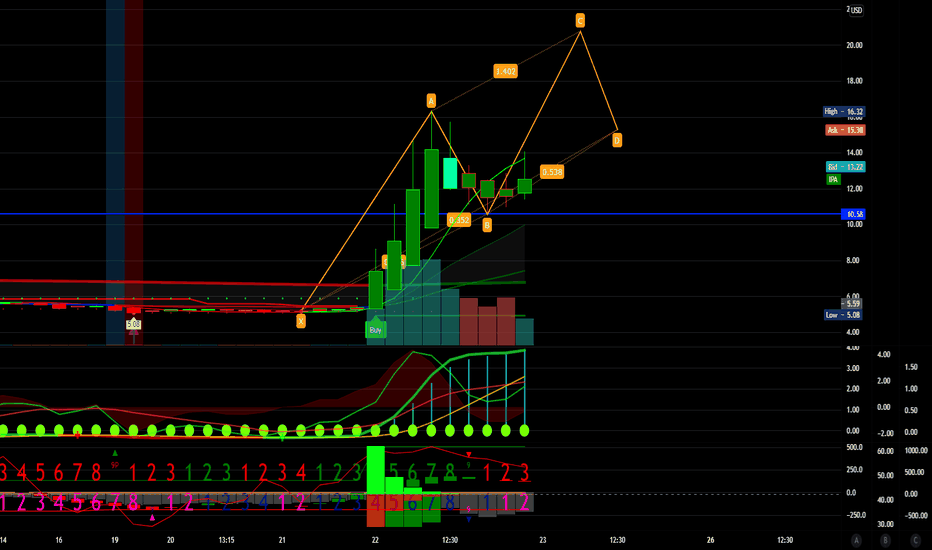Select the blue 10.58 horizontal line label
932x550 pixels.
(853, 214)
